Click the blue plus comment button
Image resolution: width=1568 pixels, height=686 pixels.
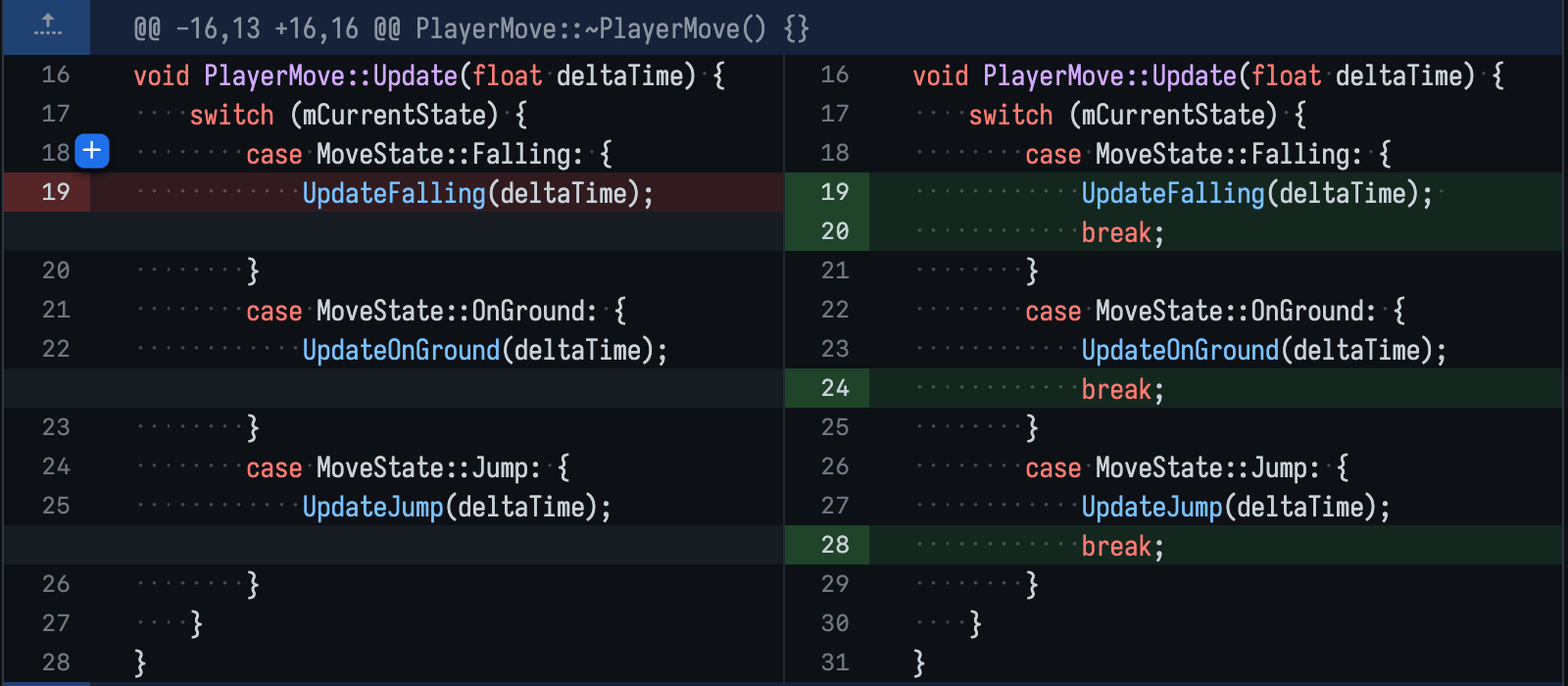92,151
